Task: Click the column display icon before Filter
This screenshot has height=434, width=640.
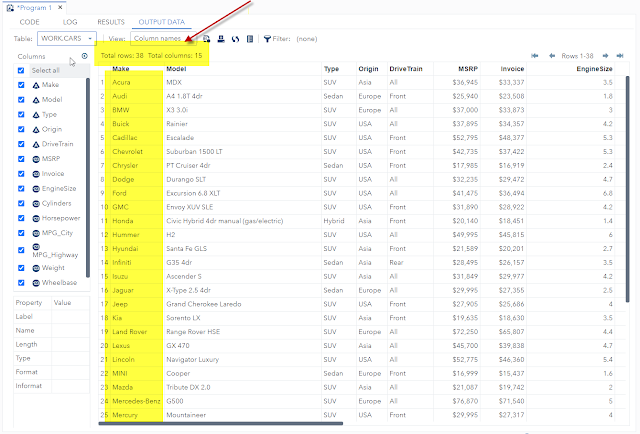Action: (250, 39)
